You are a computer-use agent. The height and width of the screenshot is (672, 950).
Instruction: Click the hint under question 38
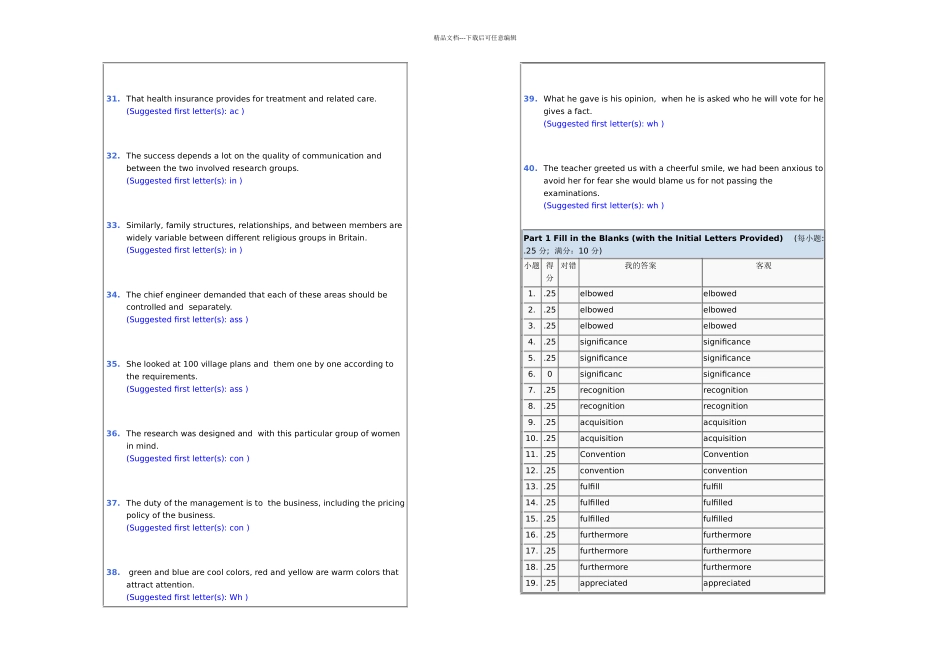(x=187, y=597)
